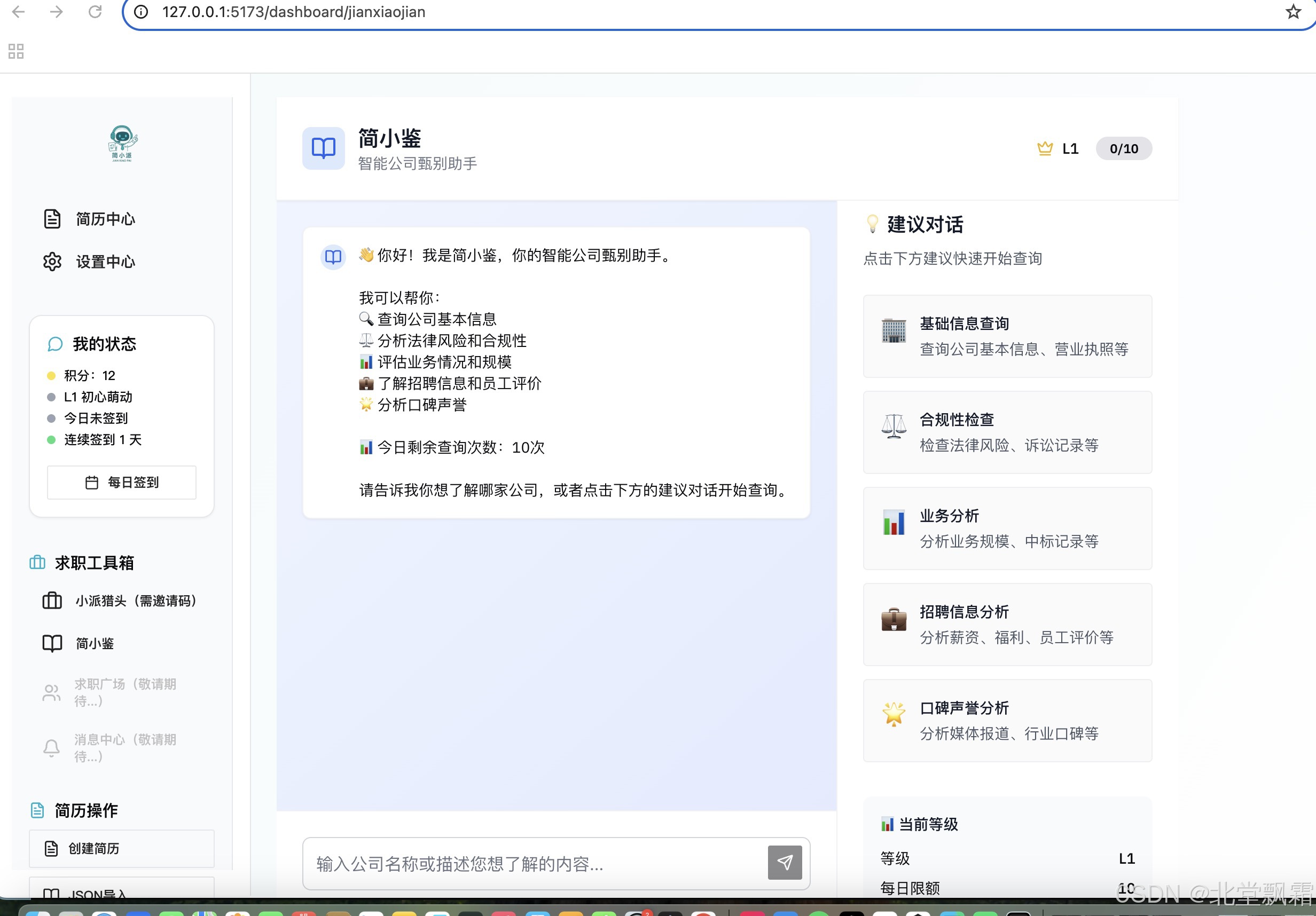Select 小派猎头 menu item
Screen dimensions: 1316x916
click(x=135, y=601)
